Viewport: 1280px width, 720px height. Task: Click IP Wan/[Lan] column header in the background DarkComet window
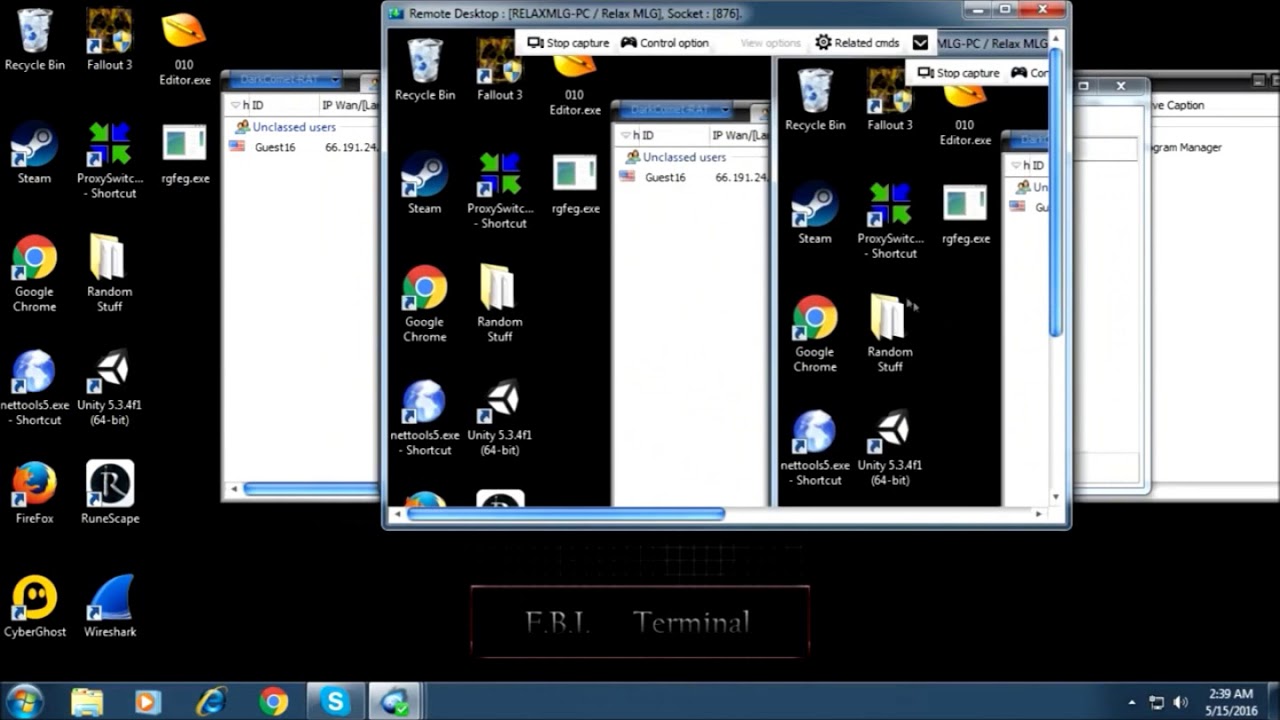[x=349, y=105]
